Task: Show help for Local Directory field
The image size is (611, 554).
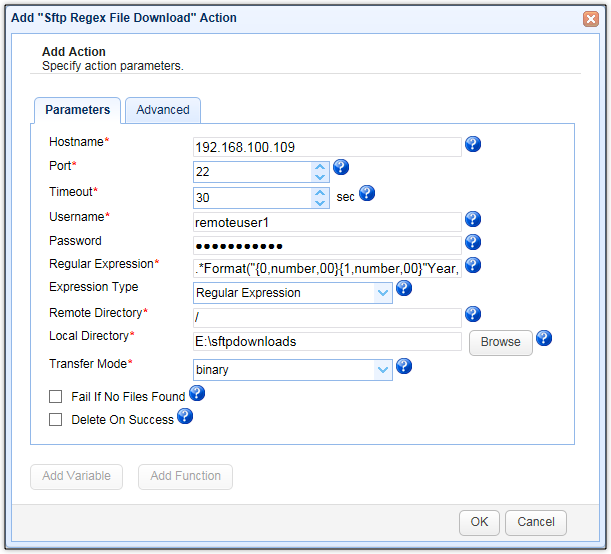Action: (544, 338)
